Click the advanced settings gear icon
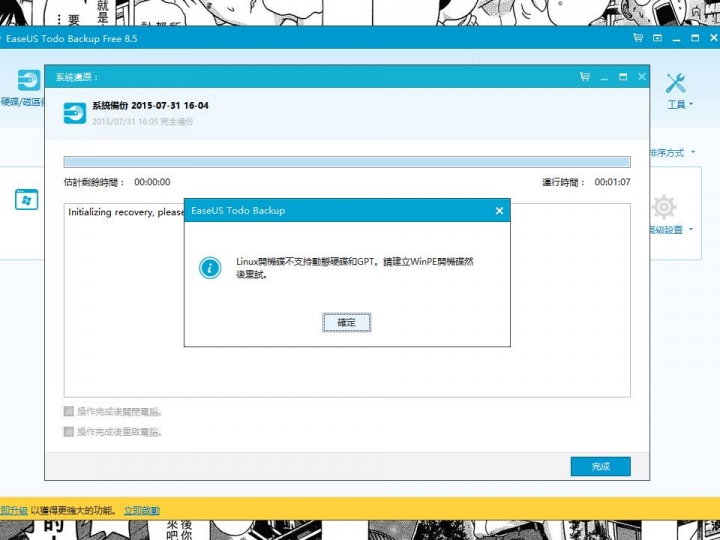 [x=664, y=207]
